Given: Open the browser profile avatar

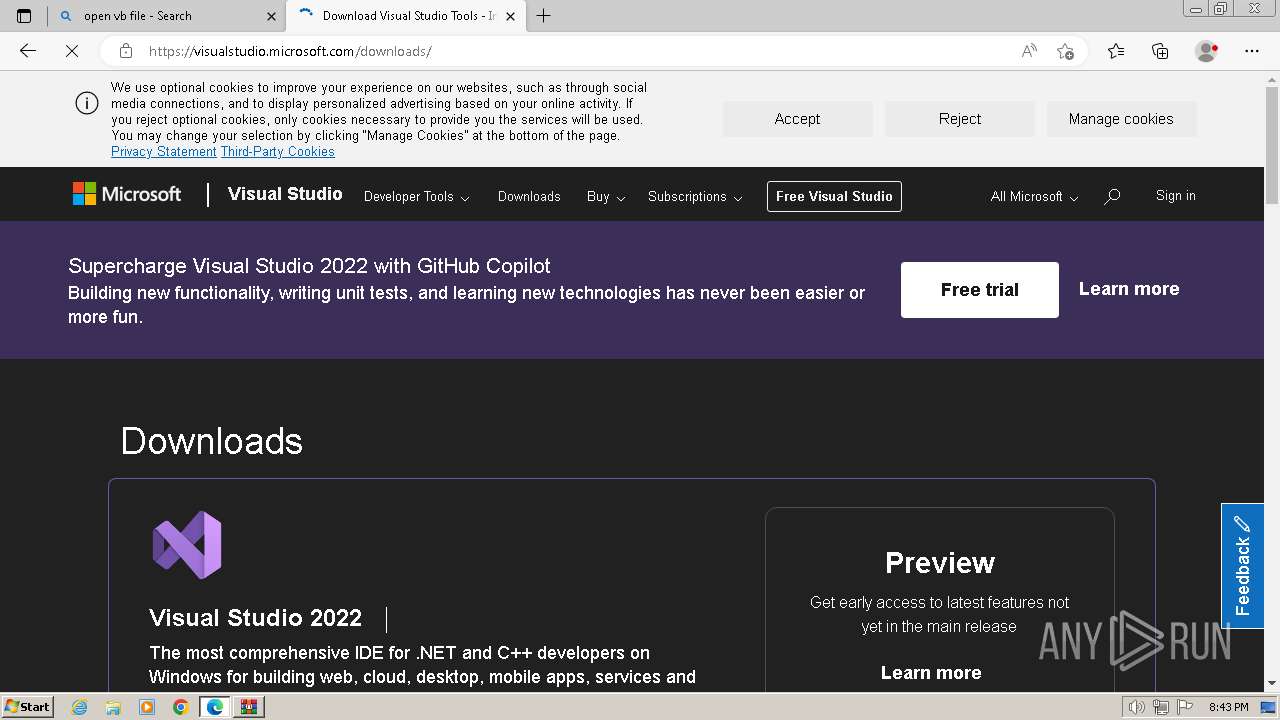Looking at the screenshot, I should (1206, 51).
